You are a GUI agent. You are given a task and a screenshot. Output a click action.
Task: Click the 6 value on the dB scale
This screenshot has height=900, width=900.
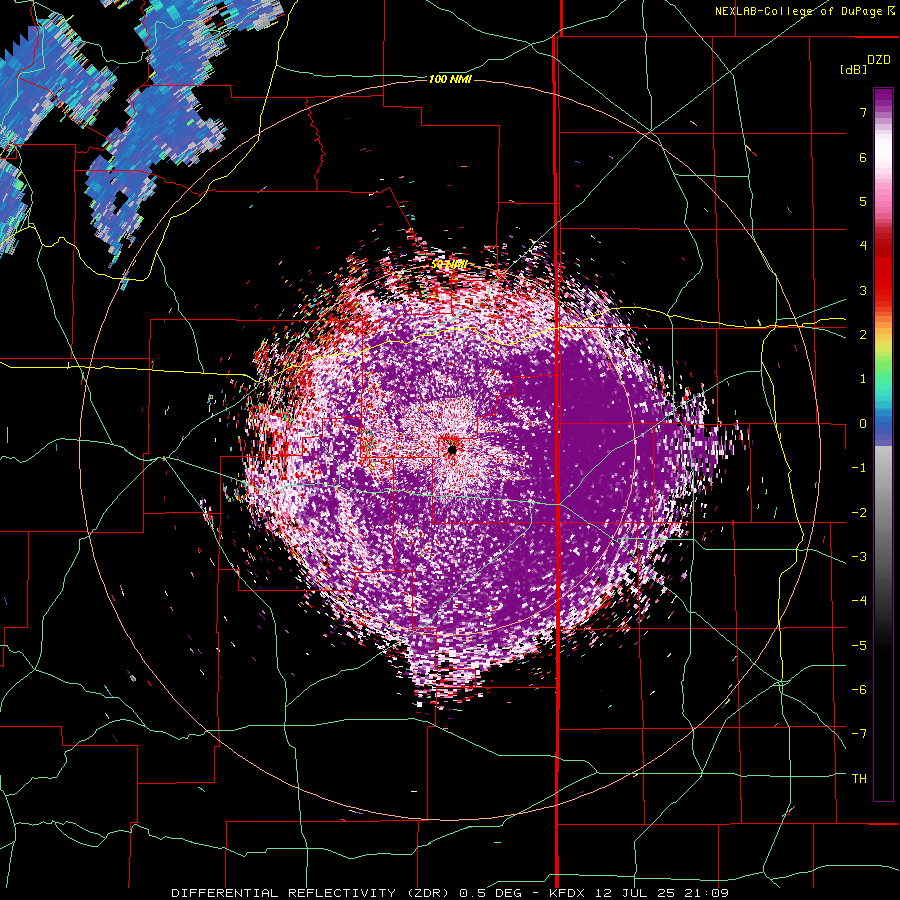[863, 157]
